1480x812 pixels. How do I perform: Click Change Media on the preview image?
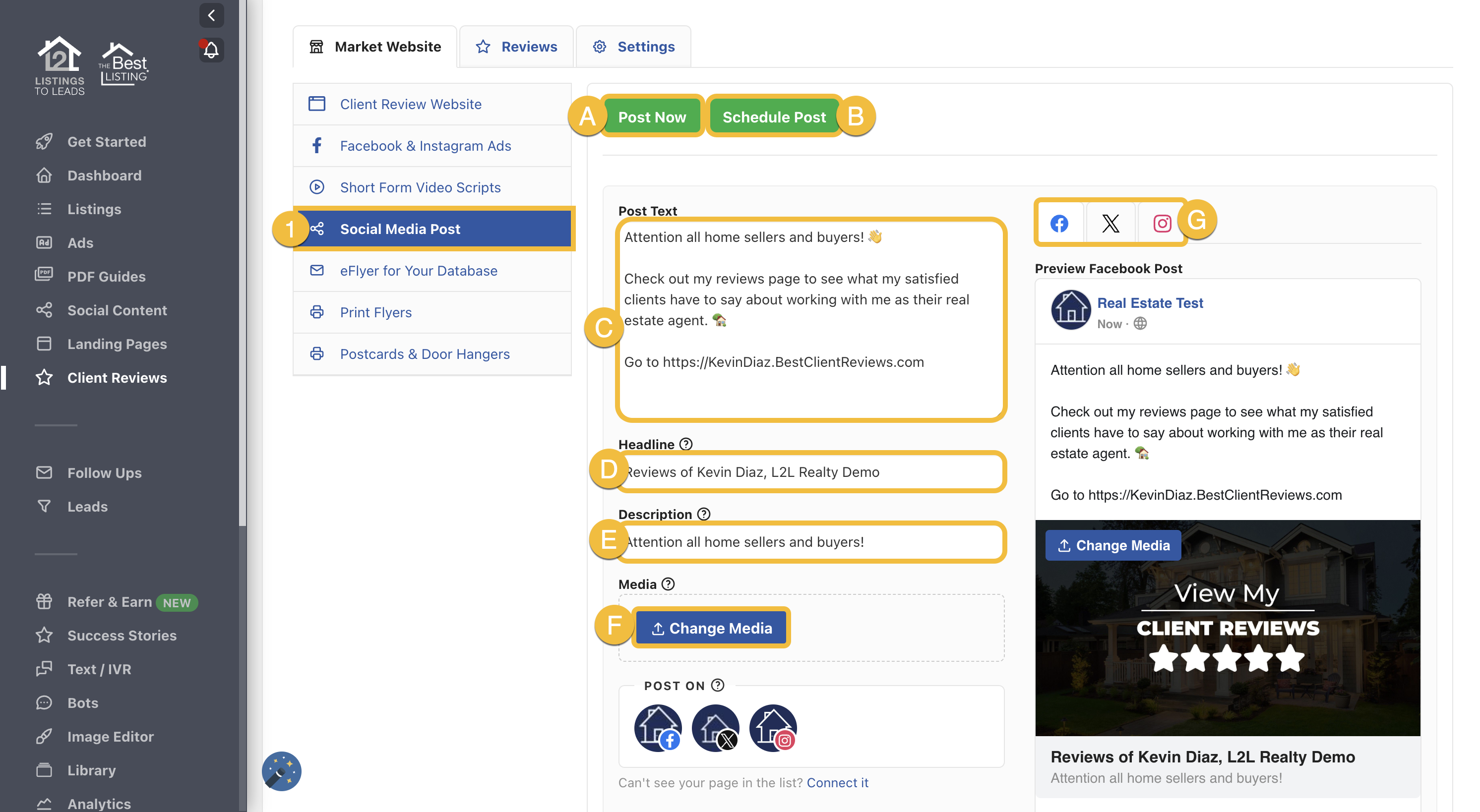point(1112,545)
